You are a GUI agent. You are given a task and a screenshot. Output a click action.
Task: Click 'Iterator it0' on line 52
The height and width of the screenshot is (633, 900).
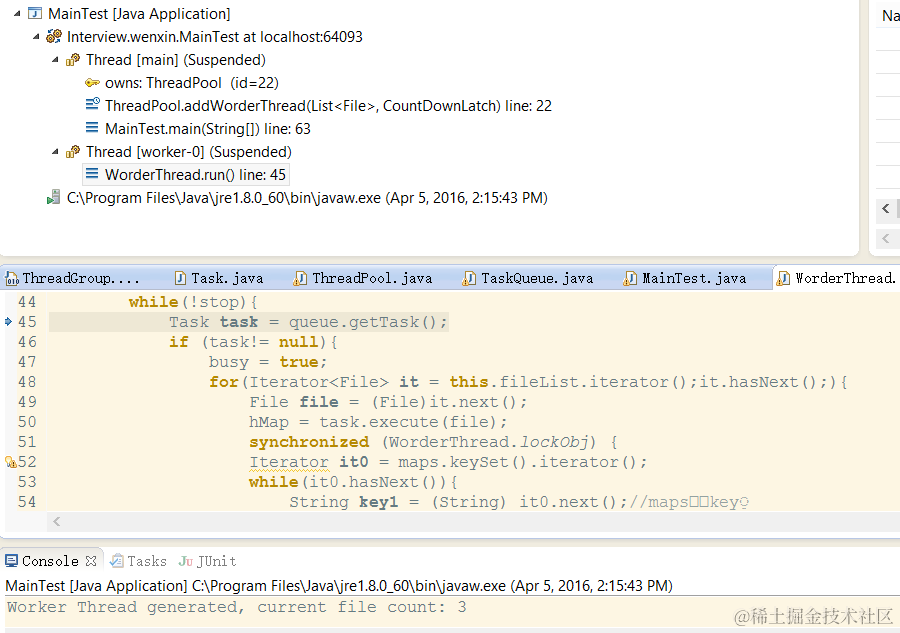(309, 462)
